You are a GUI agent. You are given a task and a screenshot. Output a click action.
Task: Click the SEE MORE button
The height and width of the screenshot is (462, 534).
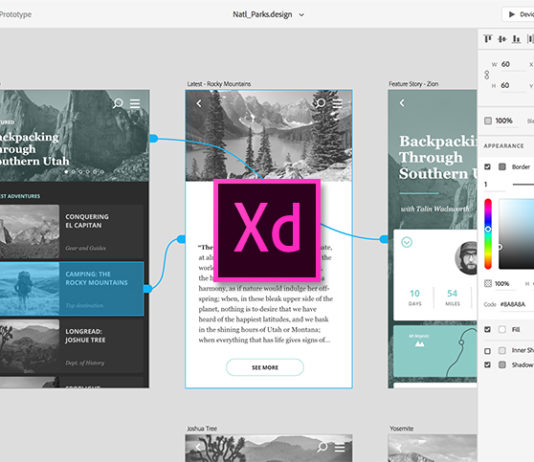pyautogui.click(x=265, y=367)
